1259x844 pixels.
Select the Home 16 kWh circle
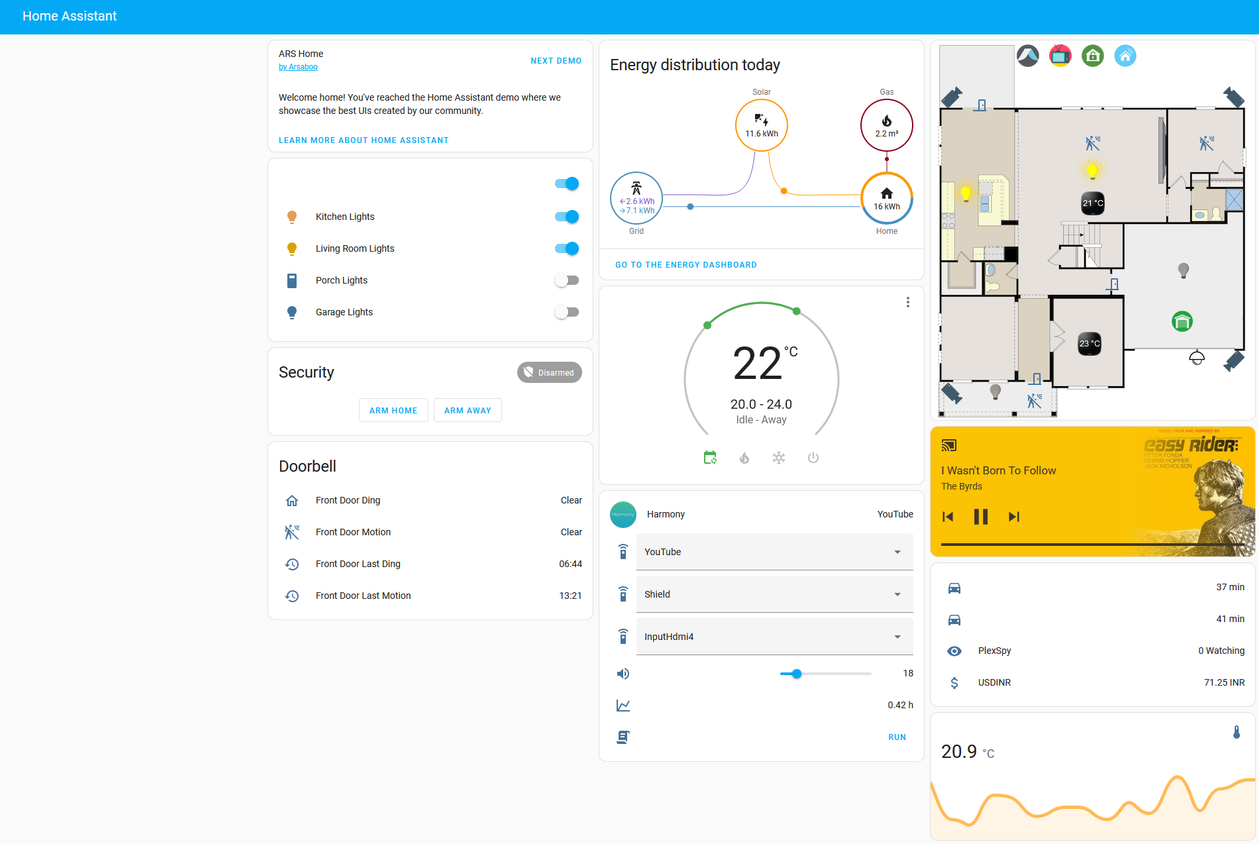[887, 198]
